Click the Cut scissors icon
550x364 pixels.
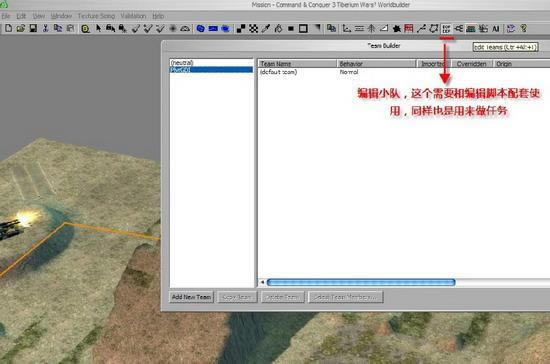tap(46, 28)
